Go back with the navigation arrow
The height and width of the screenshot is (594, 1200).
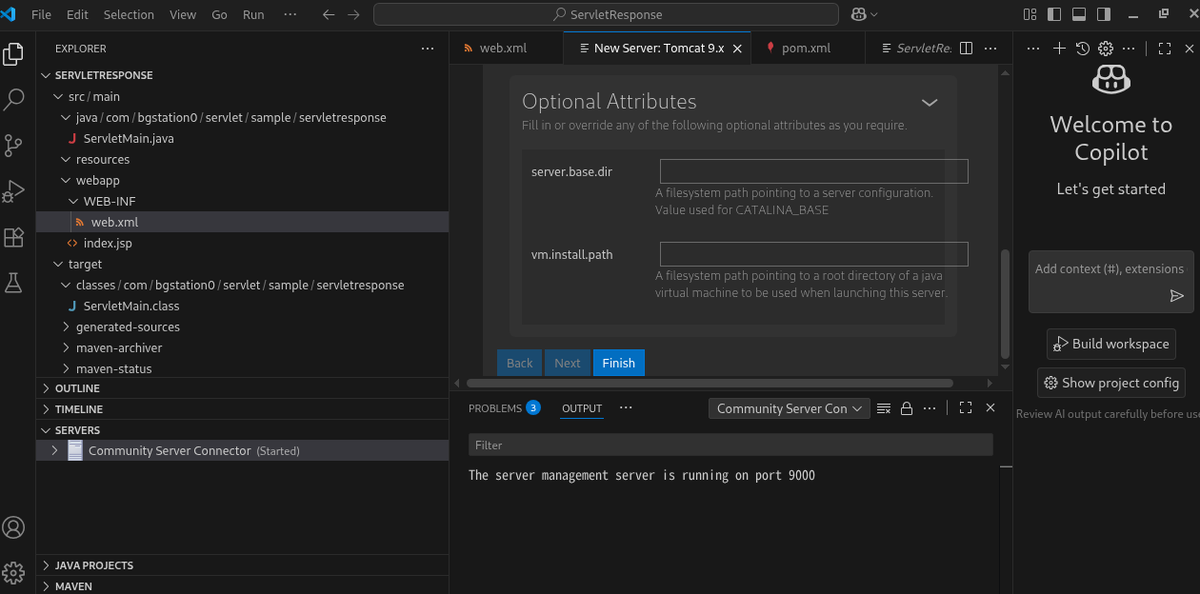[329, 15]
